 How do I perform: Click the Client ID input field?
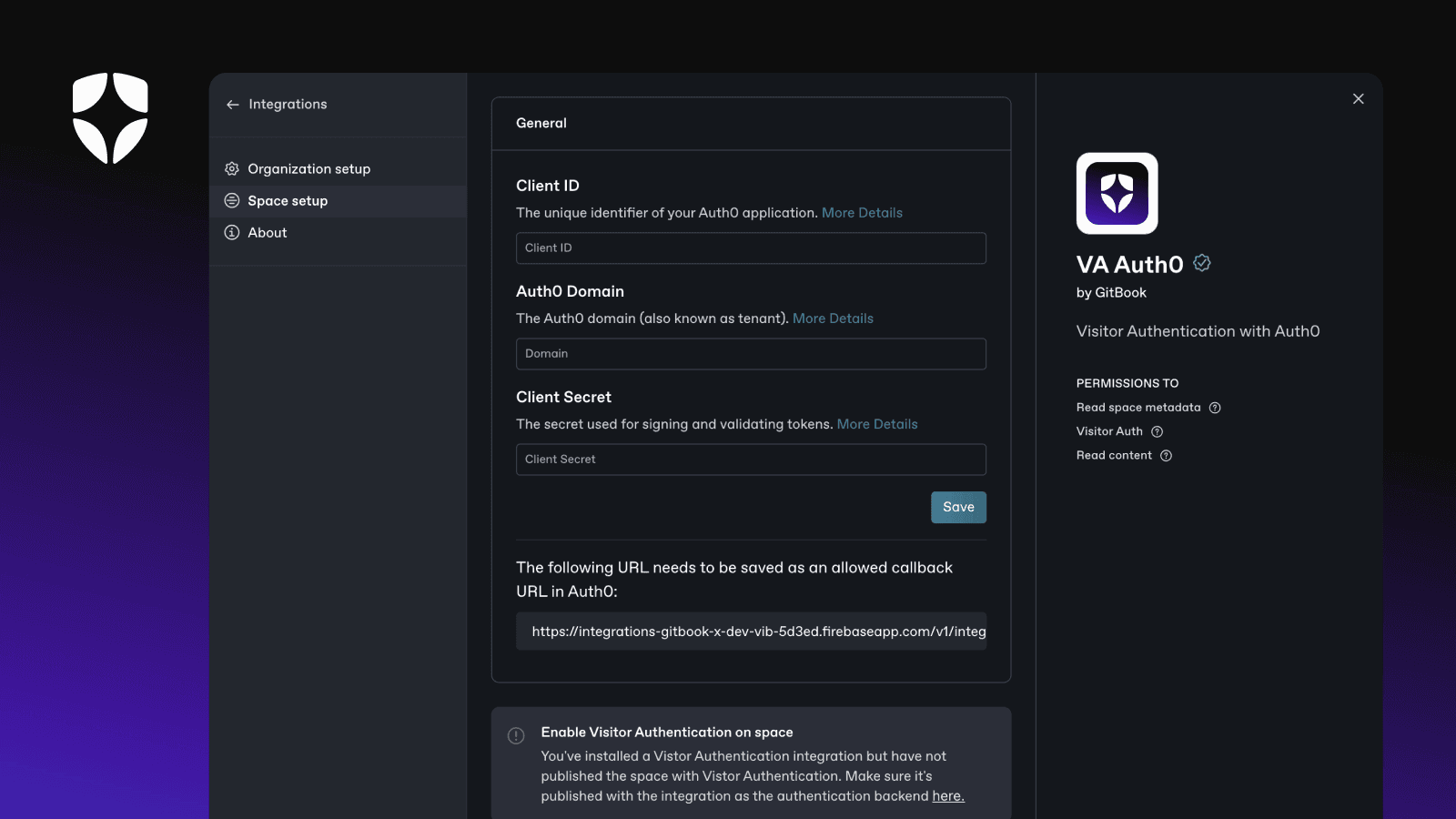tap(751, 248)
